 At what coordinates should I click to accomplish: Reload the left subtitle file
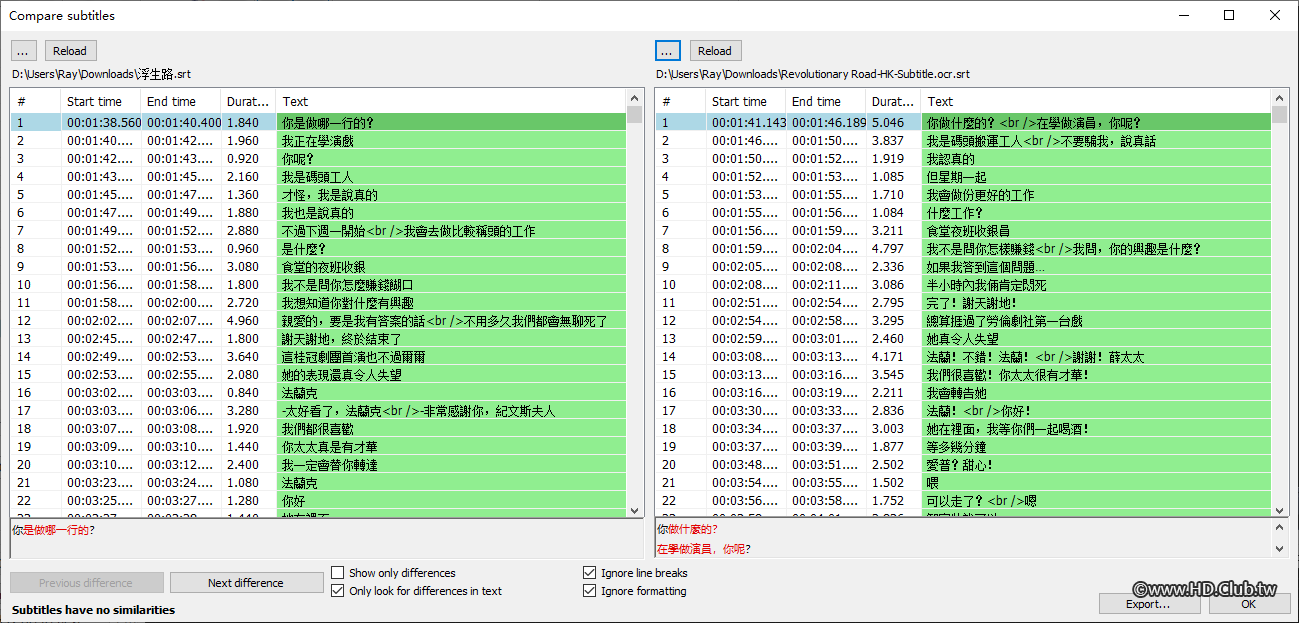70,51
